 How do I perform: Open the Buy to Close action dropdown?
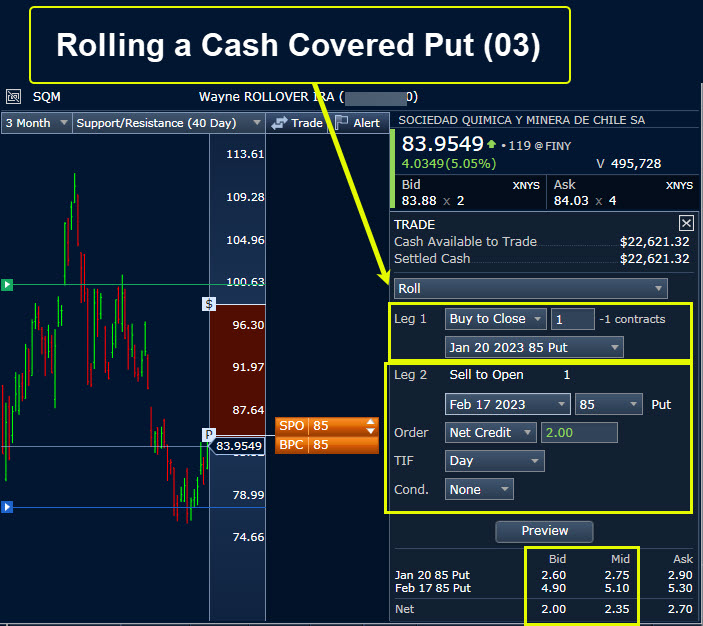pyautogui.click(x=496, y=319)
